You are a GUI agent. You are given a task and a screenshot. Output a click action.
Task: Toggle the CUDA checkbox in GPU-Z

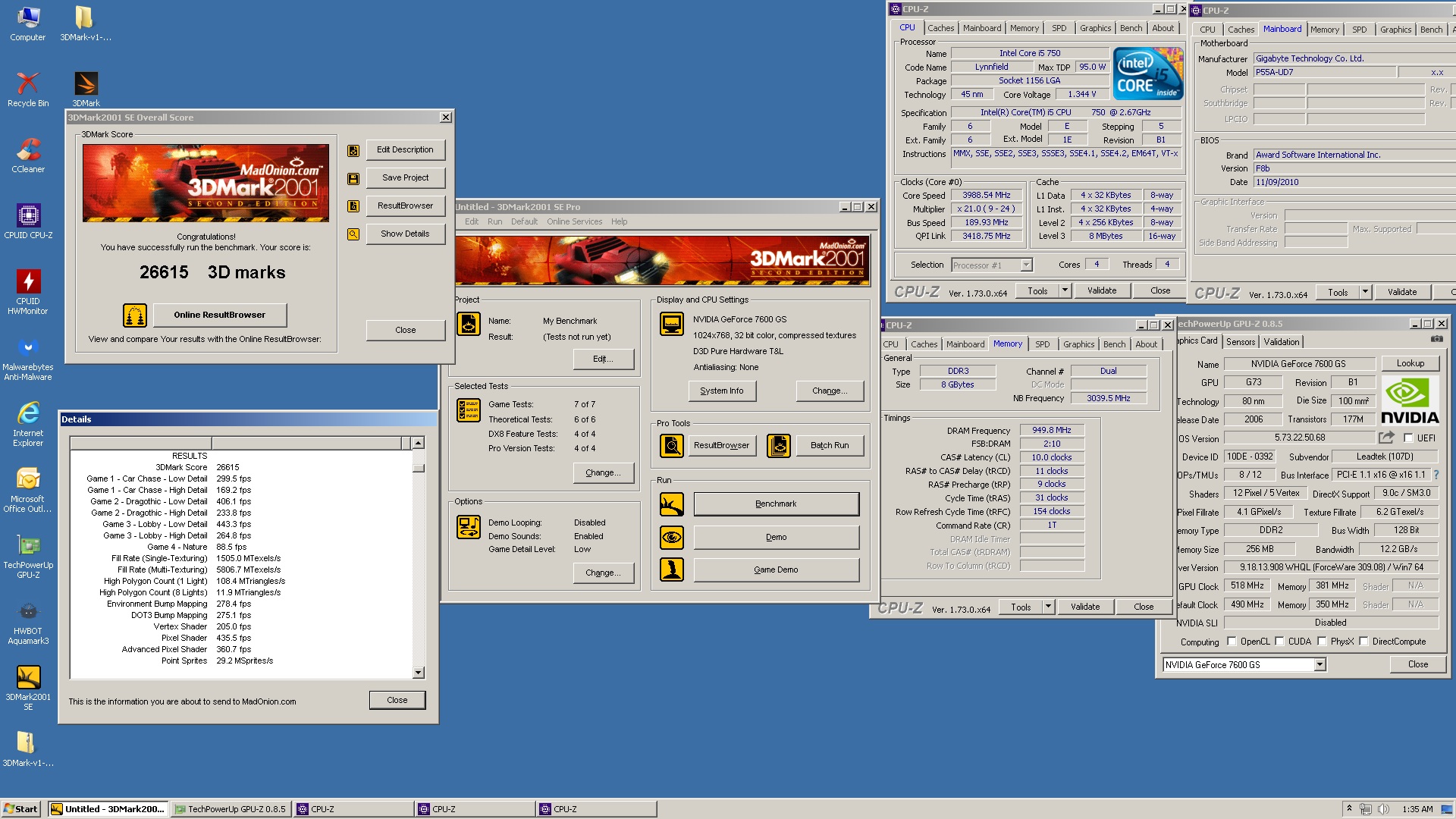point(1279,642)
